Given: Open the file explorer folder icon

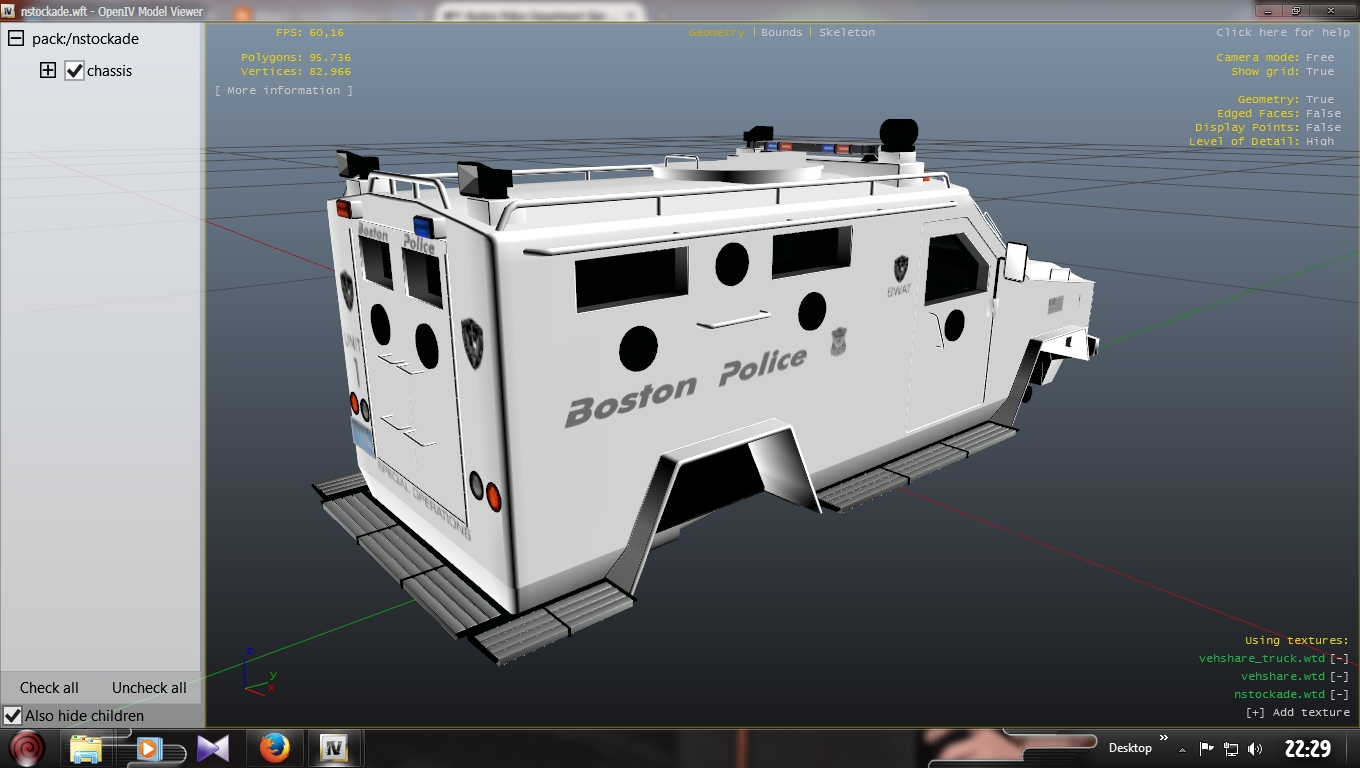Looking at the screenshot, I should click(87, 748).
